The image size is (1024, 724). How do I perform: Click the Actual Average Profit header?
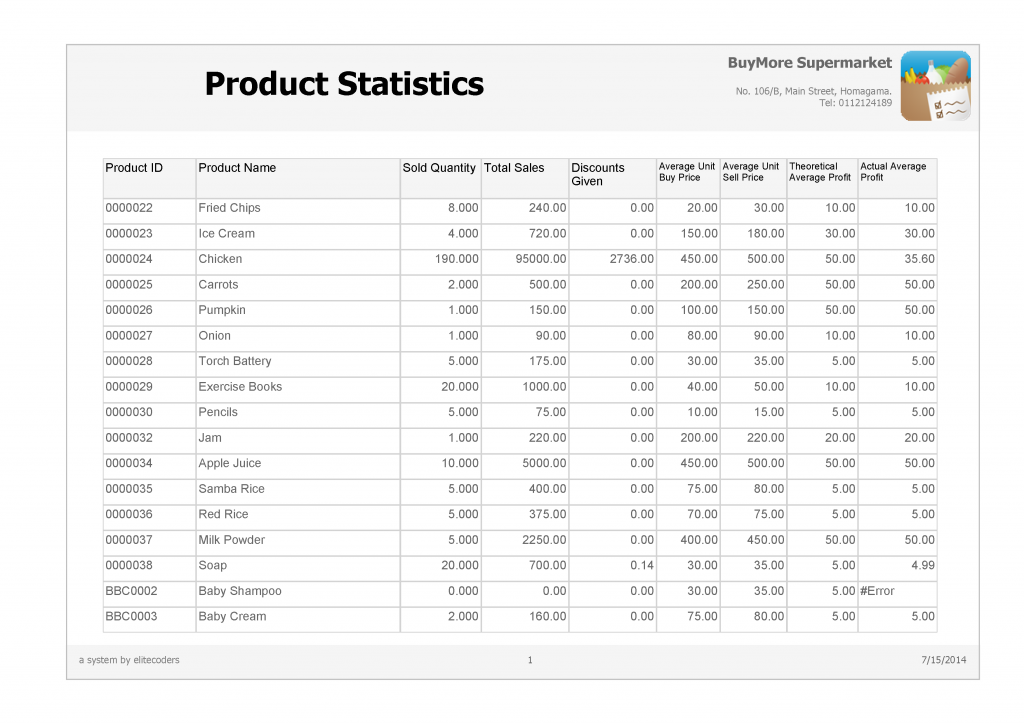[893, 172]
